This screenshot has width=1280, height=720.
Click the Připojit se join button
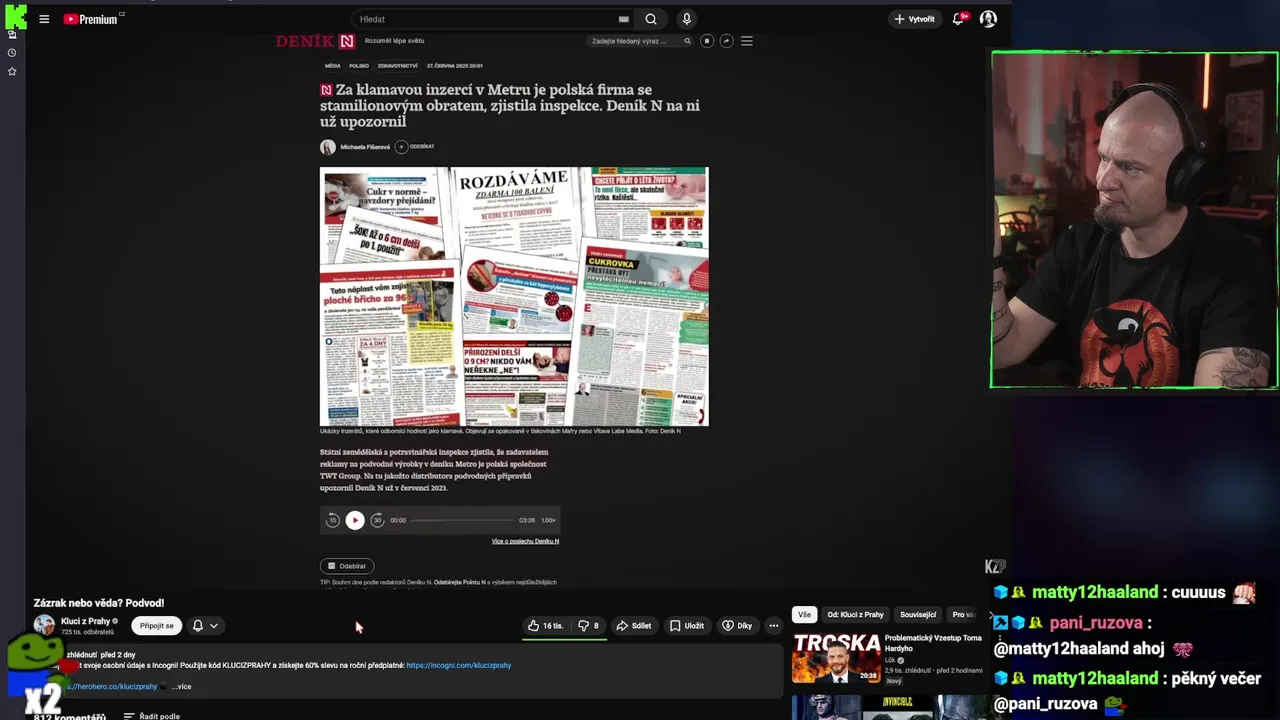pos(156,626)
